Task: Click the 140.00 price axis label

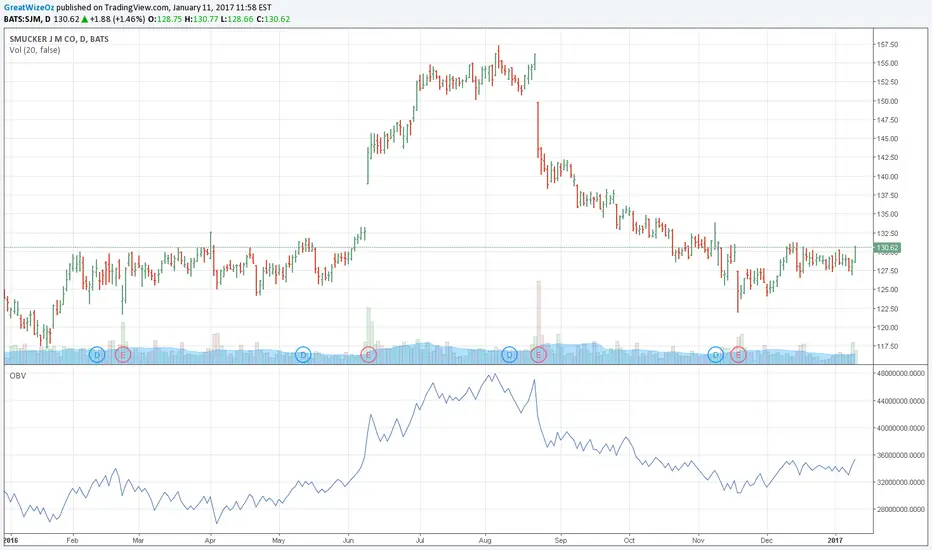Action: click(x=887, y=177)
